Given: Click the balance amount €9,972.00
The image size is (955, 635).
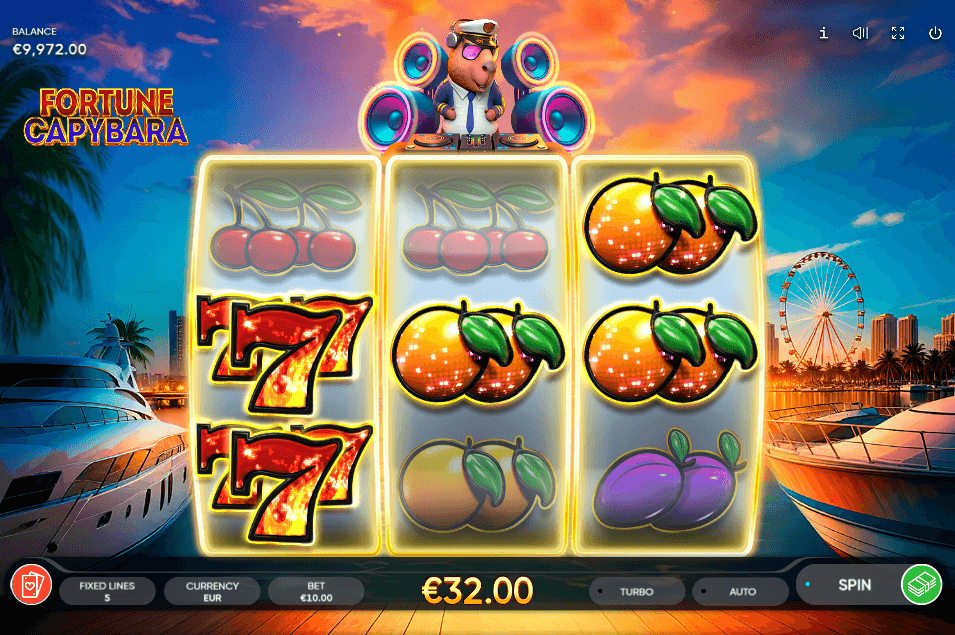Looking at the screenshot, I should [x=50, y=49].
